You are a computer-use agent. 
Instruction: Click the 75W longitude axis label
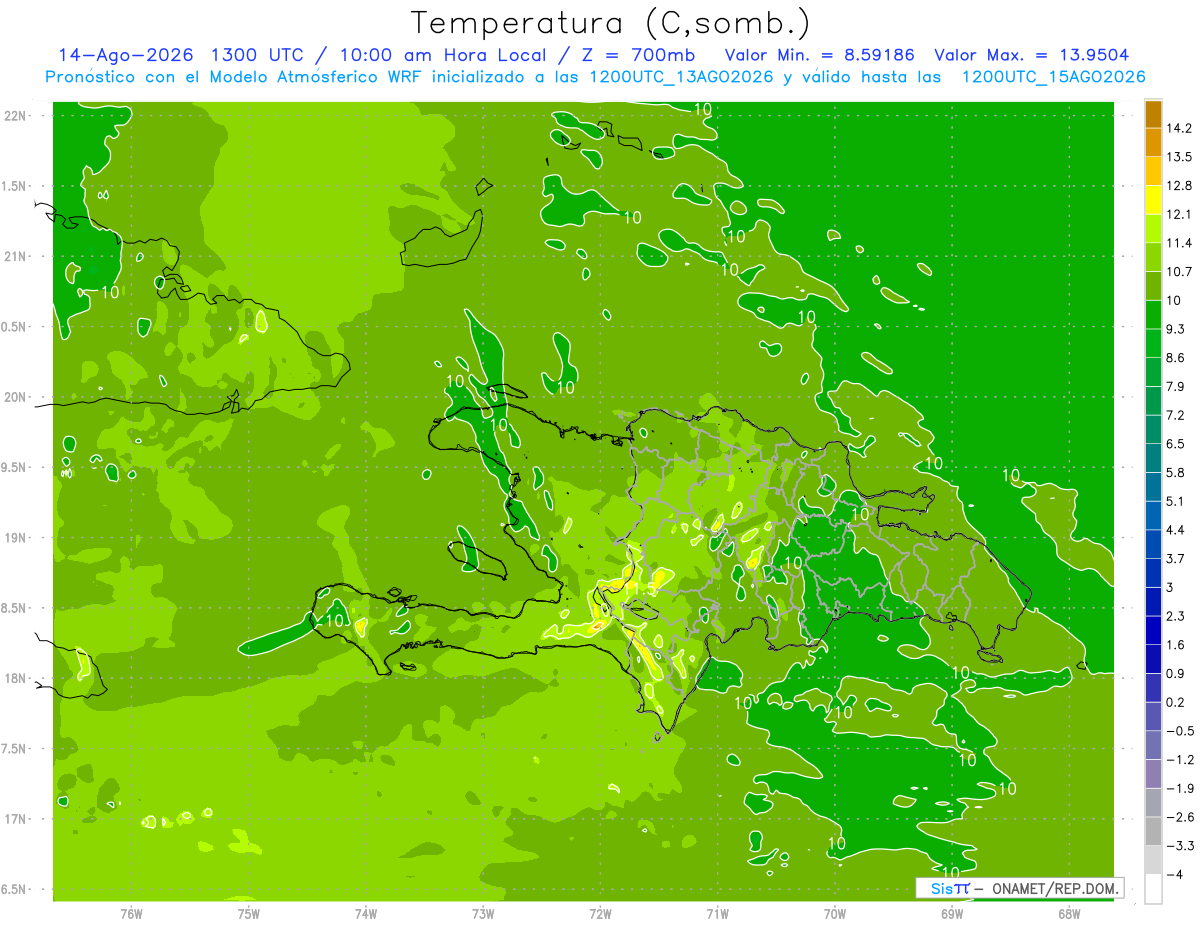click(249, 913)
